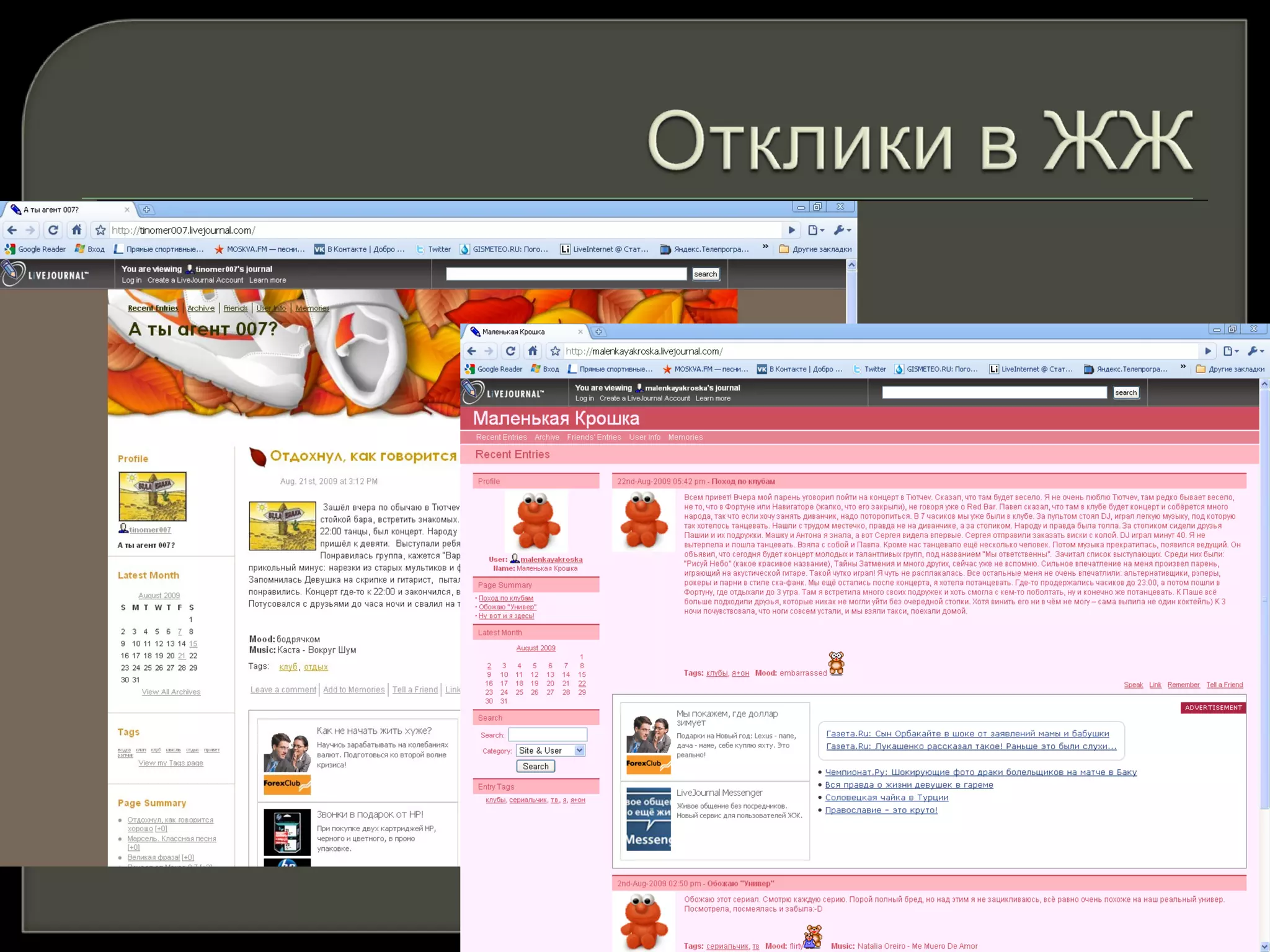Bookmark the malenkayakroska page with the star icon
The height and width of the screenshot is (952, 1270).
(x=555, y=351)
